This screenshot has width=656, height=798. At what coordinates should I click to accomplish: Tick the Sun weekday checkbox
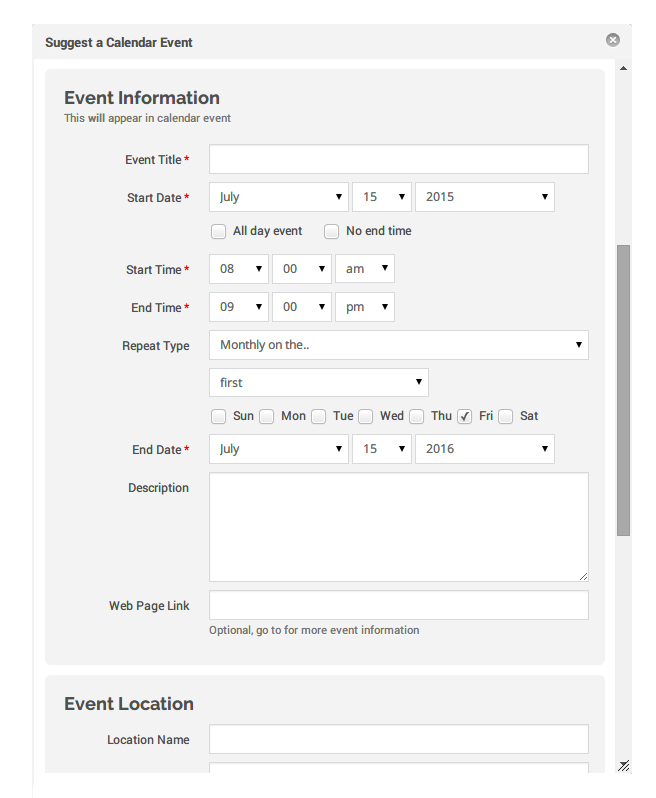click(218, 417)
